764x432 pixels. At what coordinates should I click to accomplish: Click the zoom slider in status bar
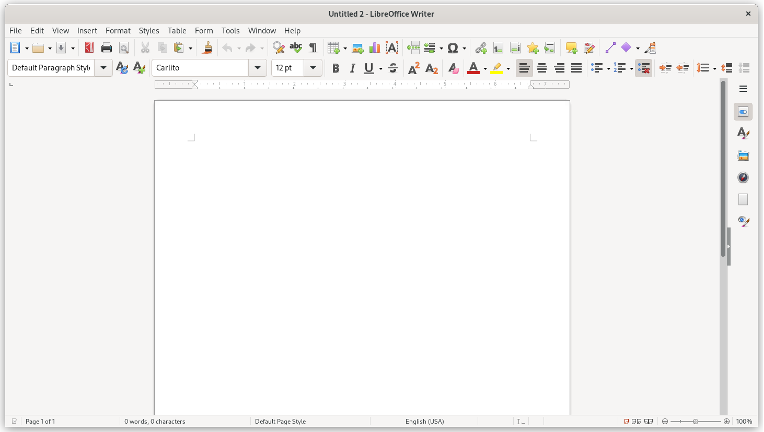coord(695,422)
